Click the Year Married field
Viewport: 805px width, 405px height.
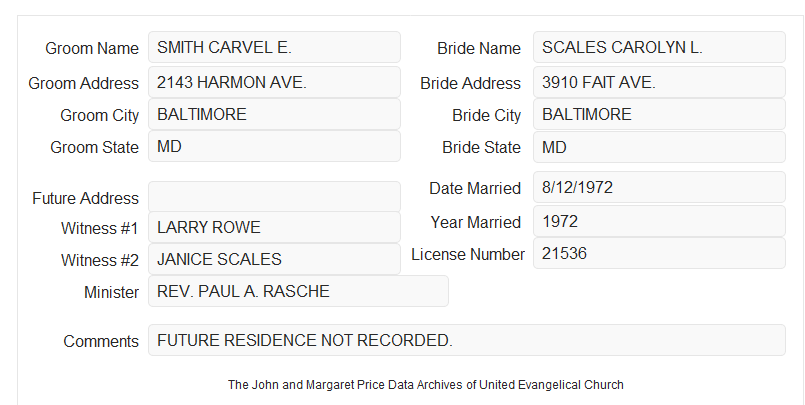click(659, 221)
